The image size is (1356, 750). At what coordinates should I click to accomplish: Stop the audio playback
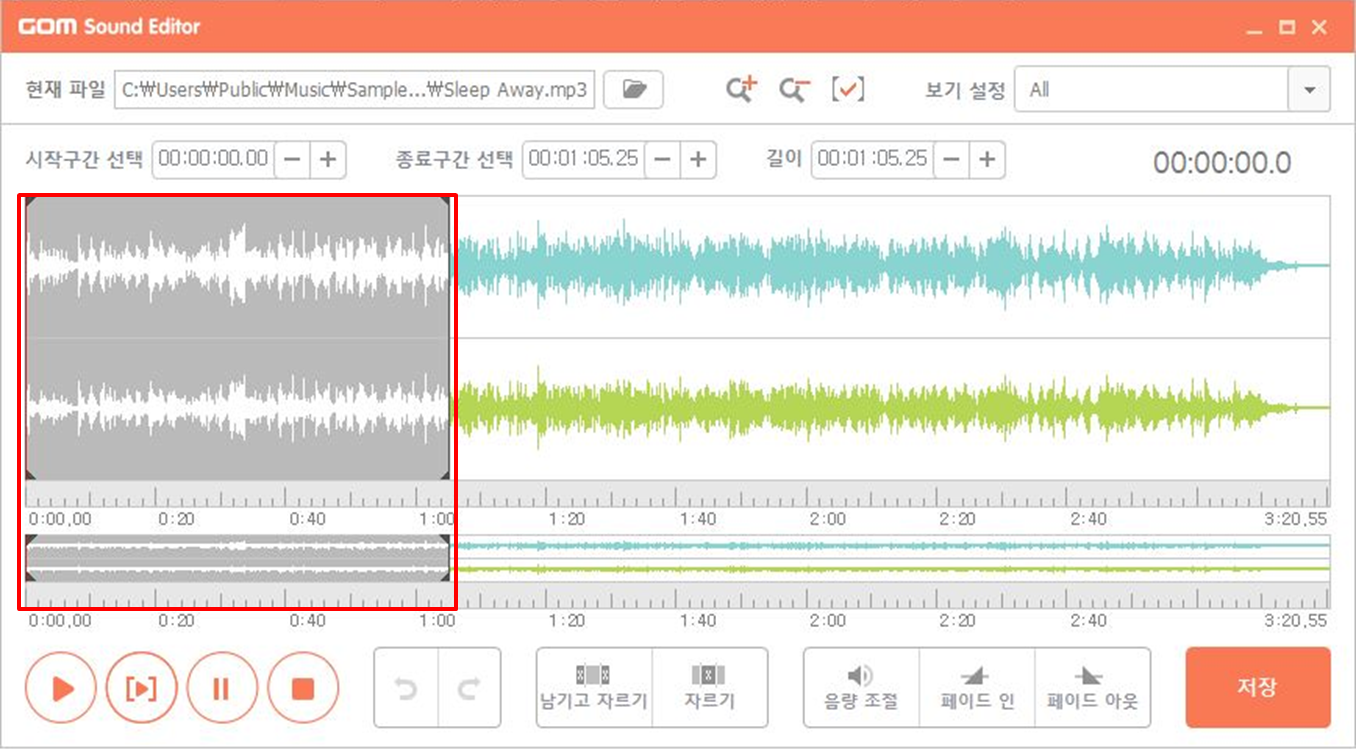303,687
